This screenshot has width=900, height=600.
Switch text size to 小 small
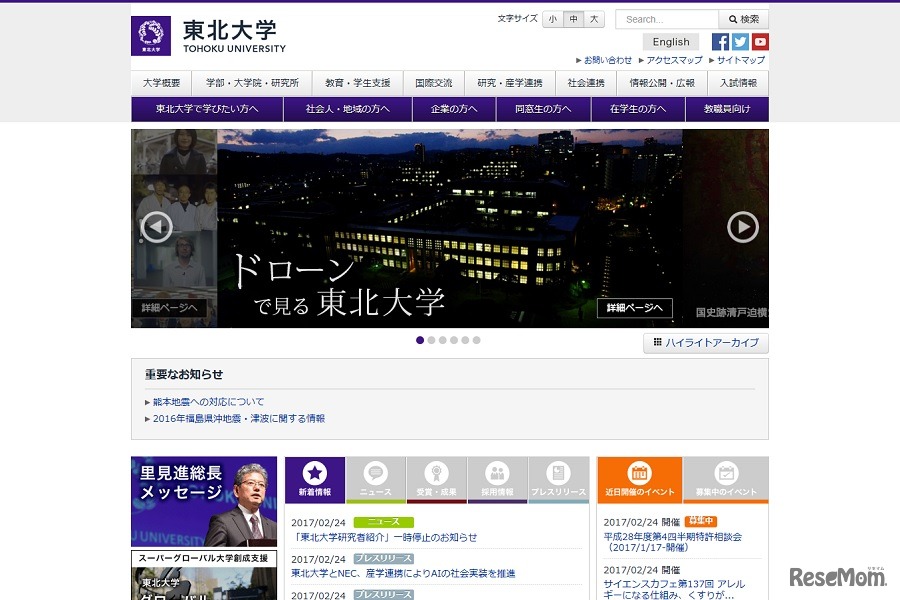552,18
